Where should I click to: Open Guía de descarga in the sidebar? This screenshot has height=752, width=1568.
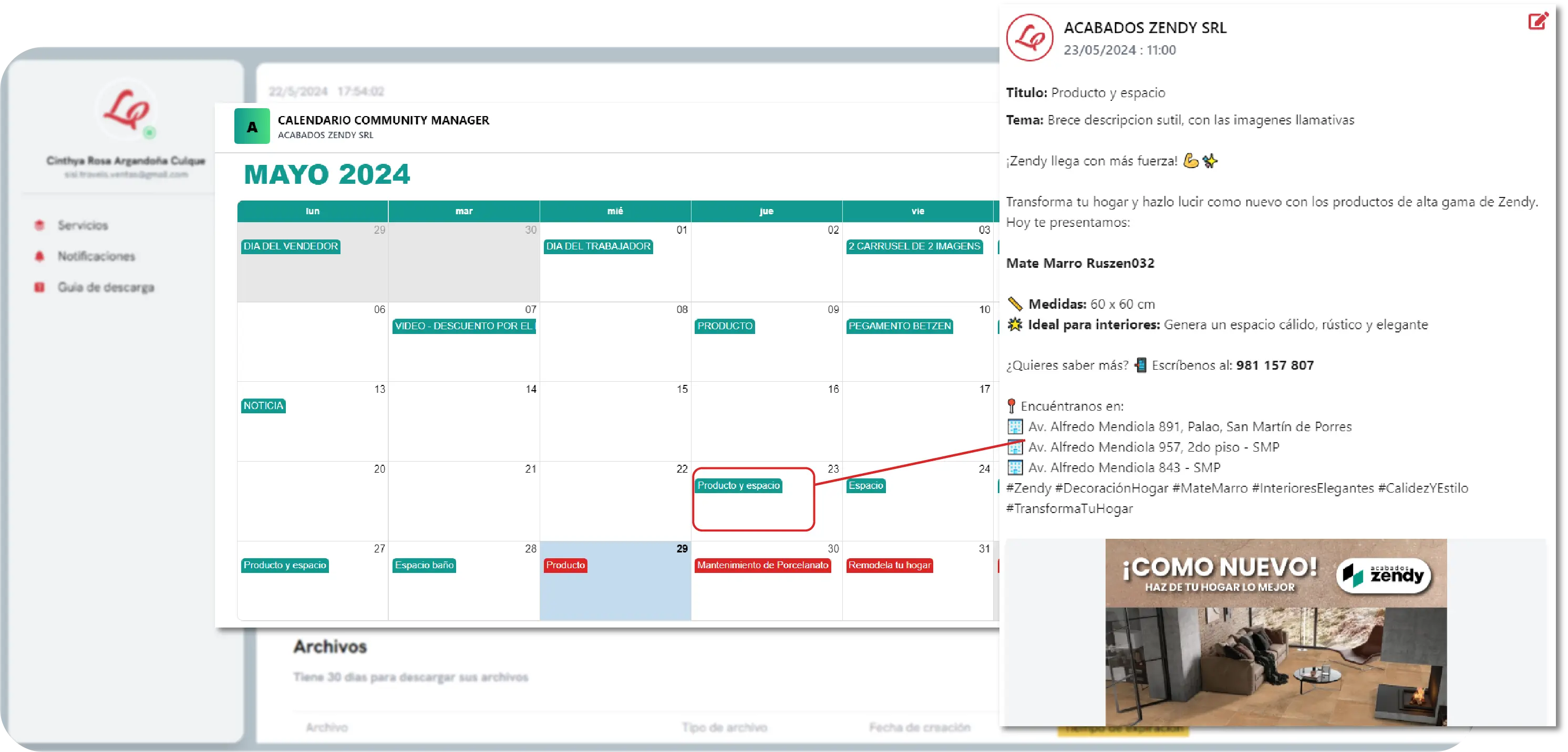click(x=106, y=287)
